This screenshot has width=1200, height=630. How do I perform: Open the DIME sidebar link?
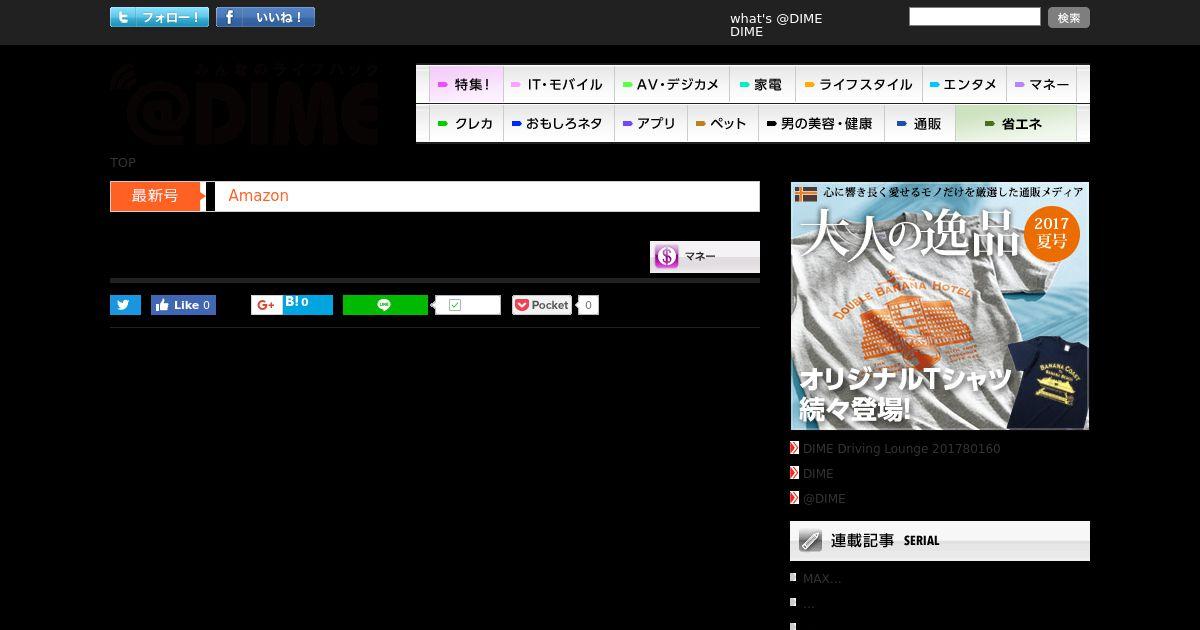(x=818, y=474)
